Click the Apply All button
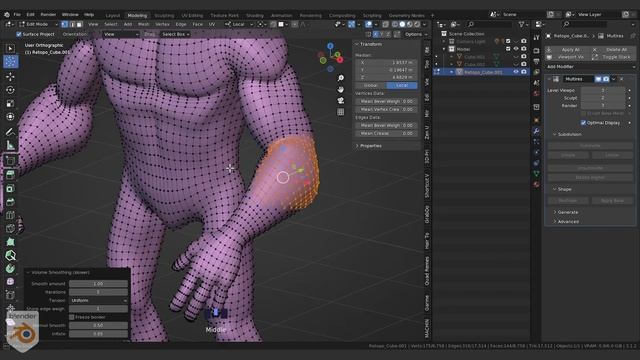Image resolution: width=640 pixels, height=360 pixels. [x=567, y=49]
